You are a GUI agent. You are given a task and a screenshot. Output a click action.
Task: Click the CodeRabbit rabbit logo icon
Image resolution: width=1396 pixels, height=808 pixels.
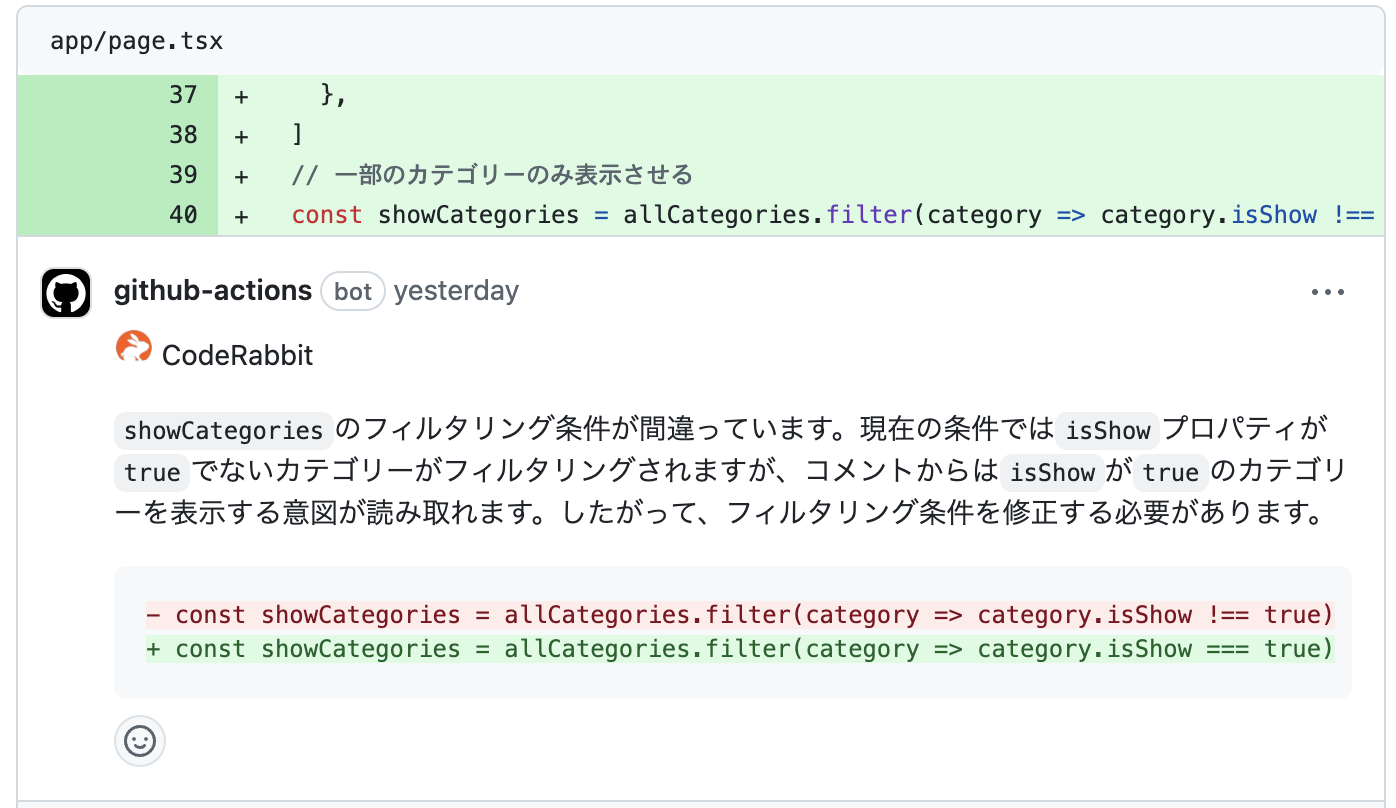(x=133, y=348)
